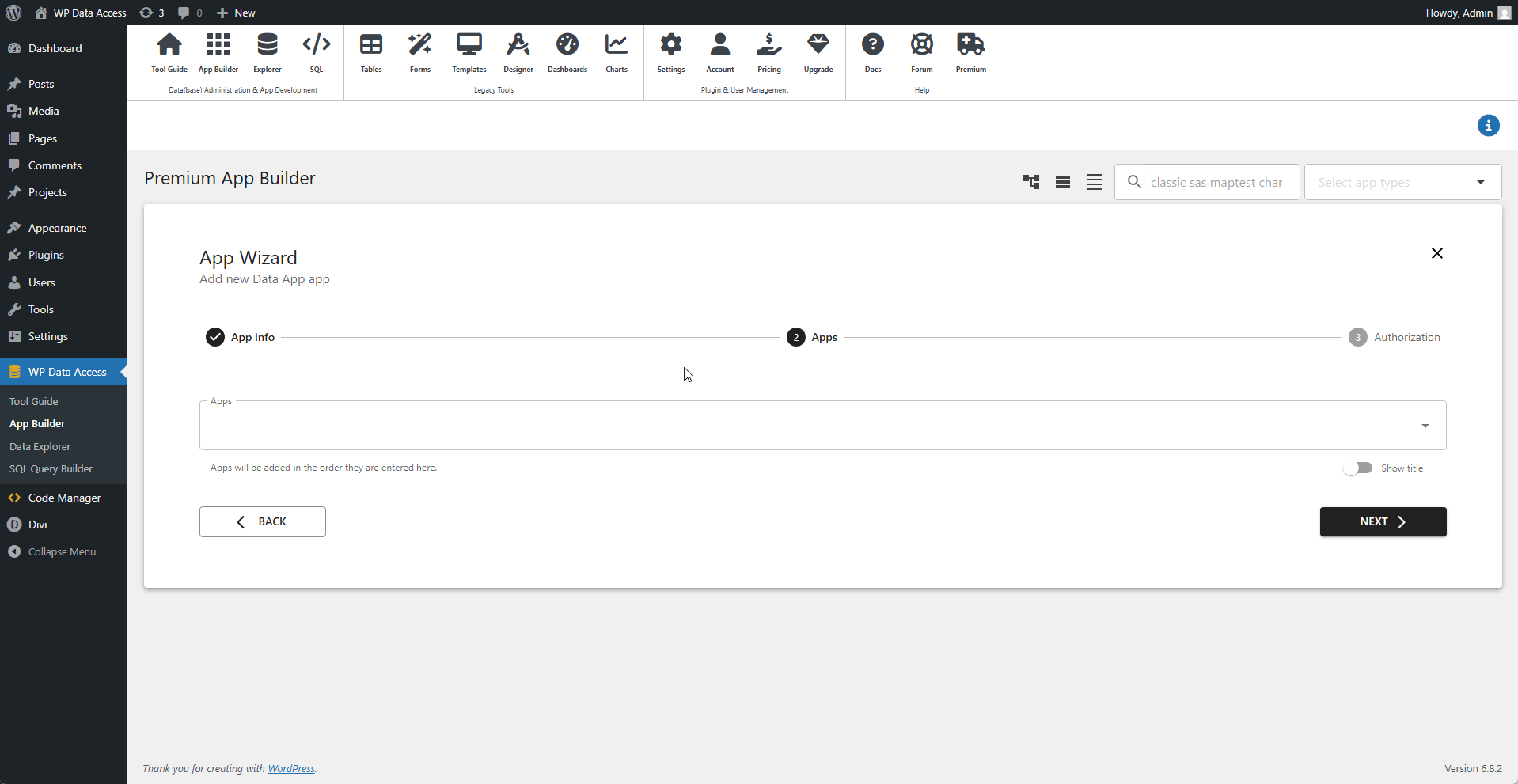The height and width of the screenshot is (784, 1518).
Task: Go to Code Manager in the sidebar
Action: coord(63,498)
